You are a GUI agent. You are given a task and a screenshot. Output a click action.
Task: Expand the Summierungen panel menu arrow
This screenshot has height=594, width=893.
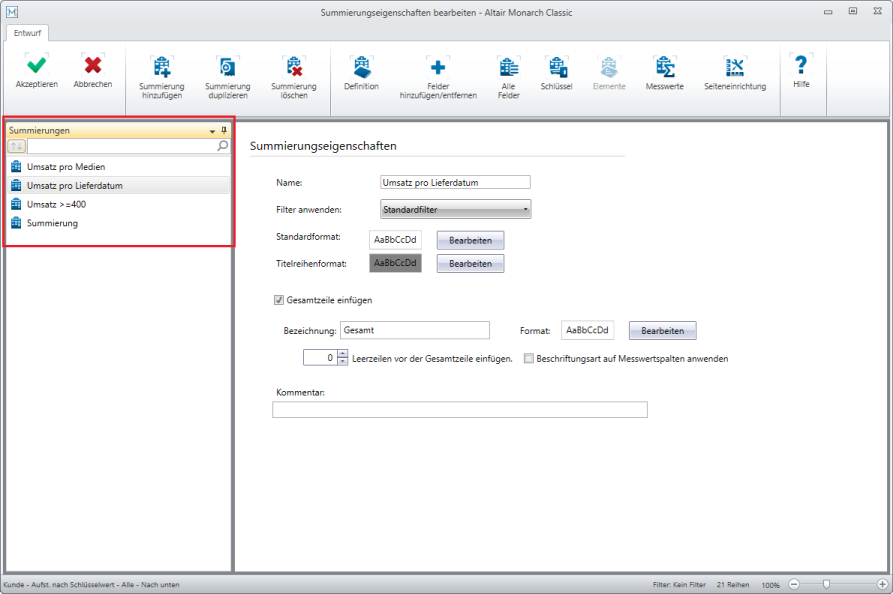(x=211, y=131)
